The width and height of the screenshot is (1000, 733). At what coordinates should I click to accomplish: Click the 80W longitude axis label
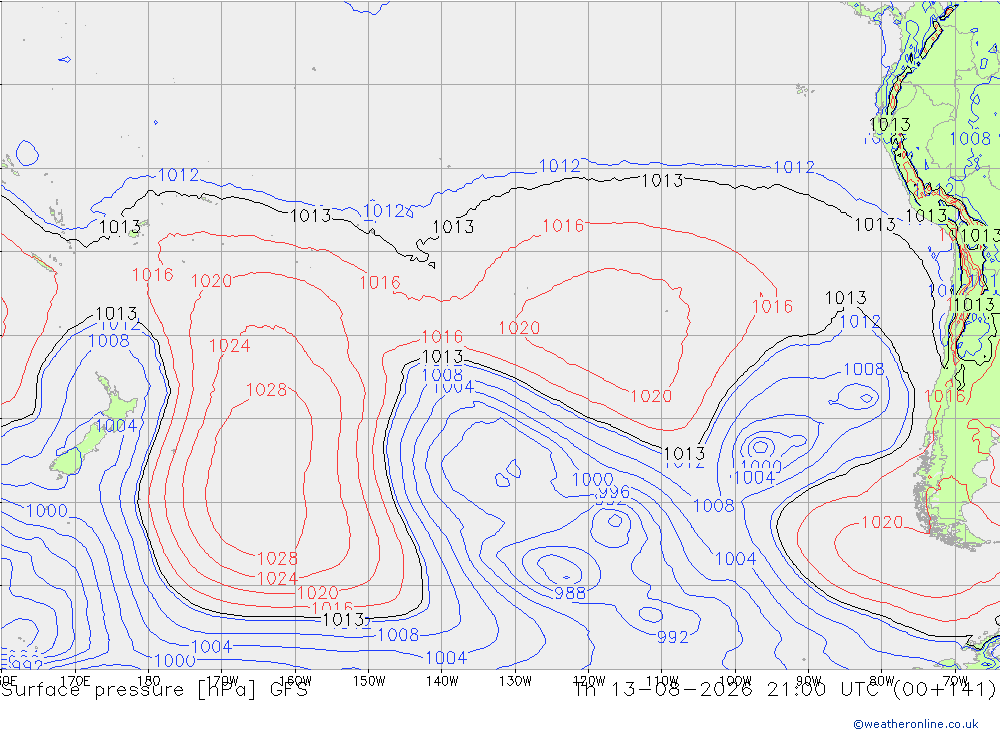click(x=882, y=681)
